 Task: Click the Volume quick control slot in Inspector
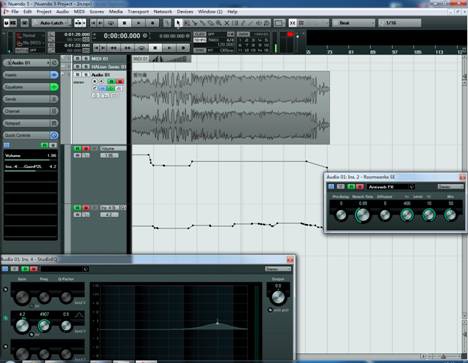30,156
